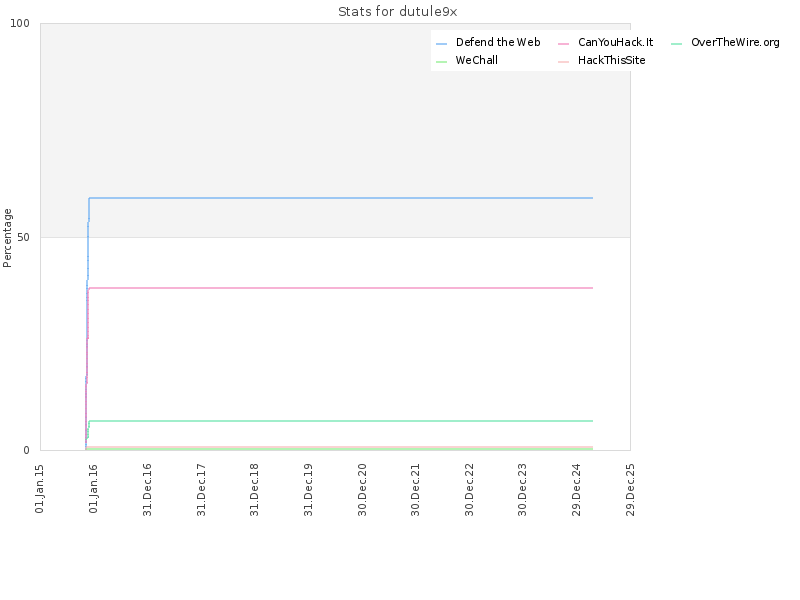Click the 30.Dec.22 x-axis date label
The width and height of the screenshot is (800, 600).
[x=469, y=490]
